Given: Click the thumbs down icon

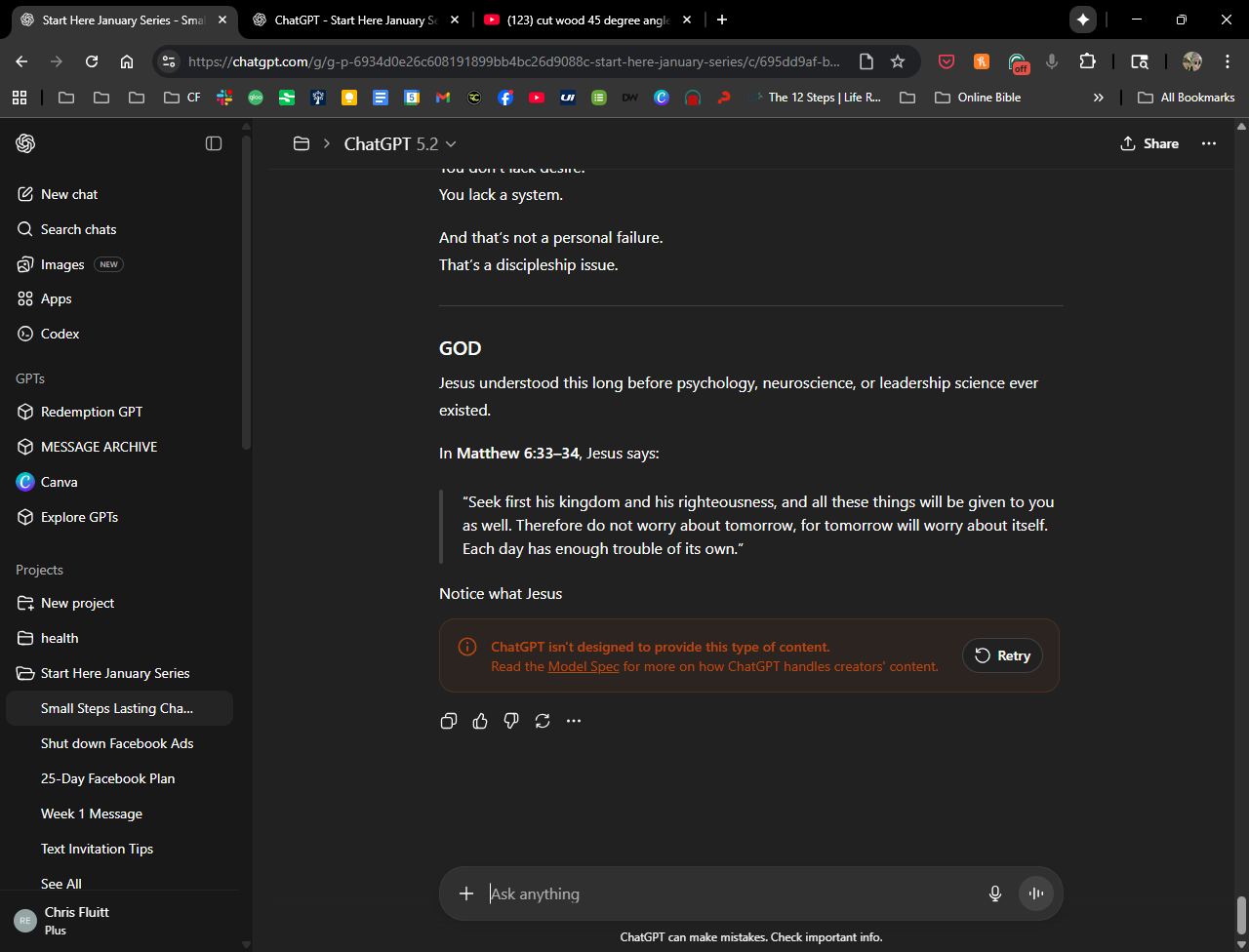Looking at the screenshot, I should tap(511, 721).
